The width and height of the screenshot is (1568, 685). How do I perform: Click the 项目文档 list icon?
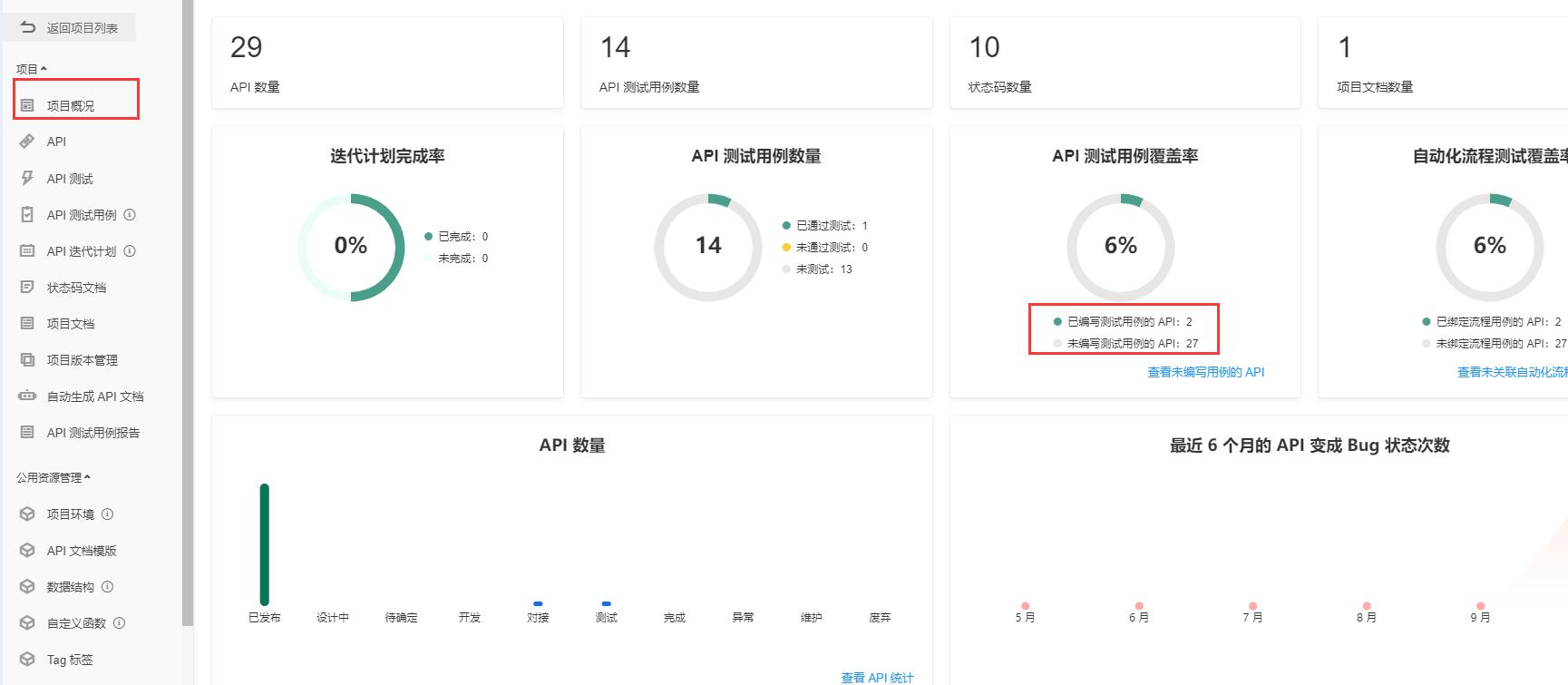[x=27, y=323]
